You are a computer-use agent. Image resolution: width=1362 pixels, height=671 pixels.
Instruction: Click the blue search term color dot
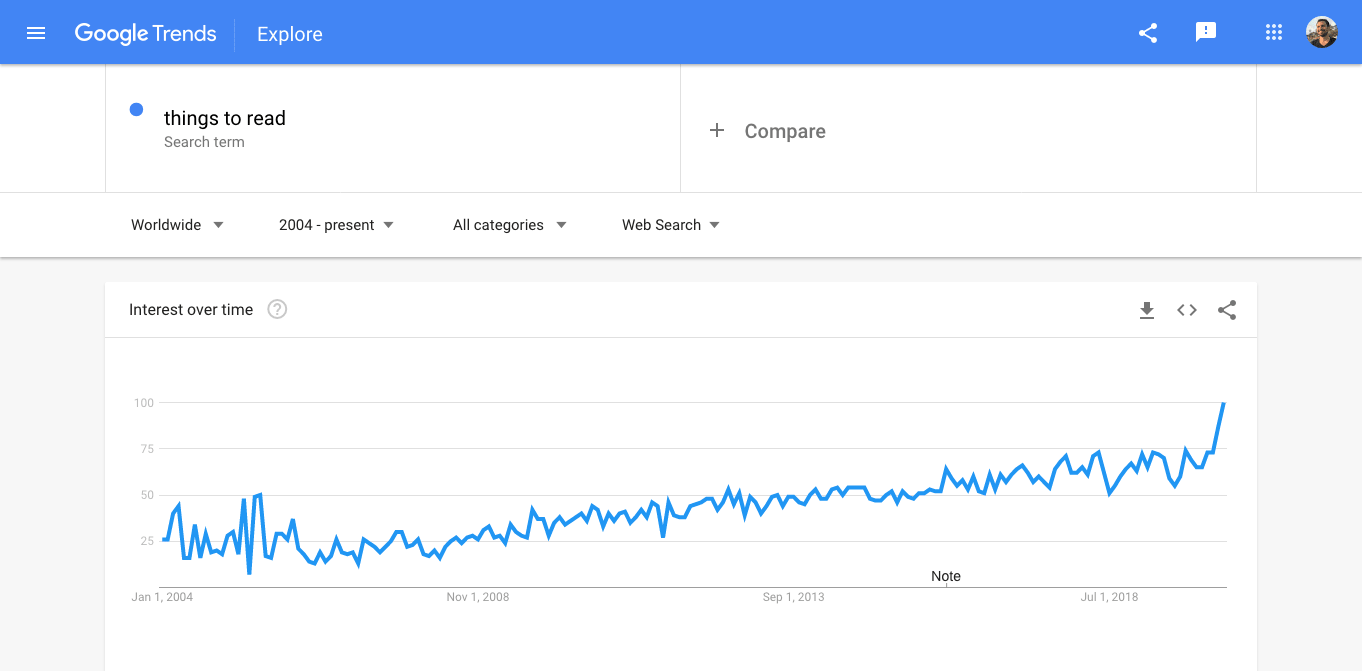click(x=136, y=110)
